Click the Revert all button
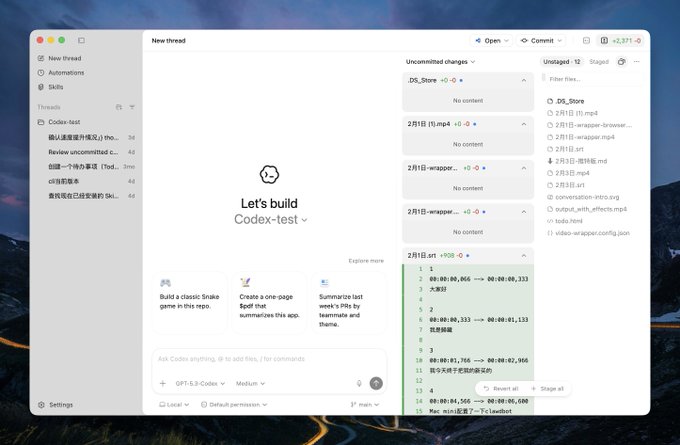The image size is (680, 445). coord(500,388)
